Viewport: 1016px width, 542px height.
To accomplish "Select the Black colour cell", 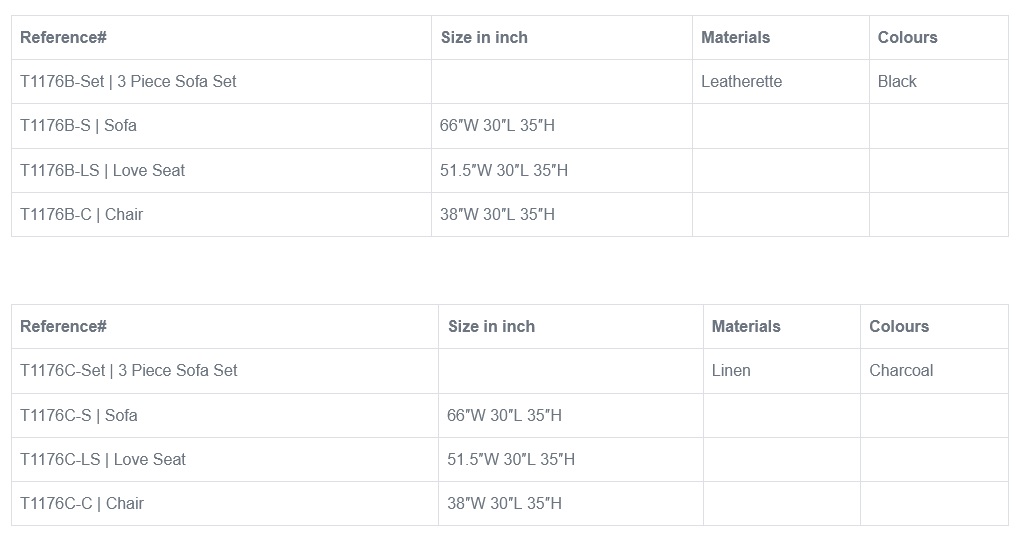I will click(x=897, y=82).
